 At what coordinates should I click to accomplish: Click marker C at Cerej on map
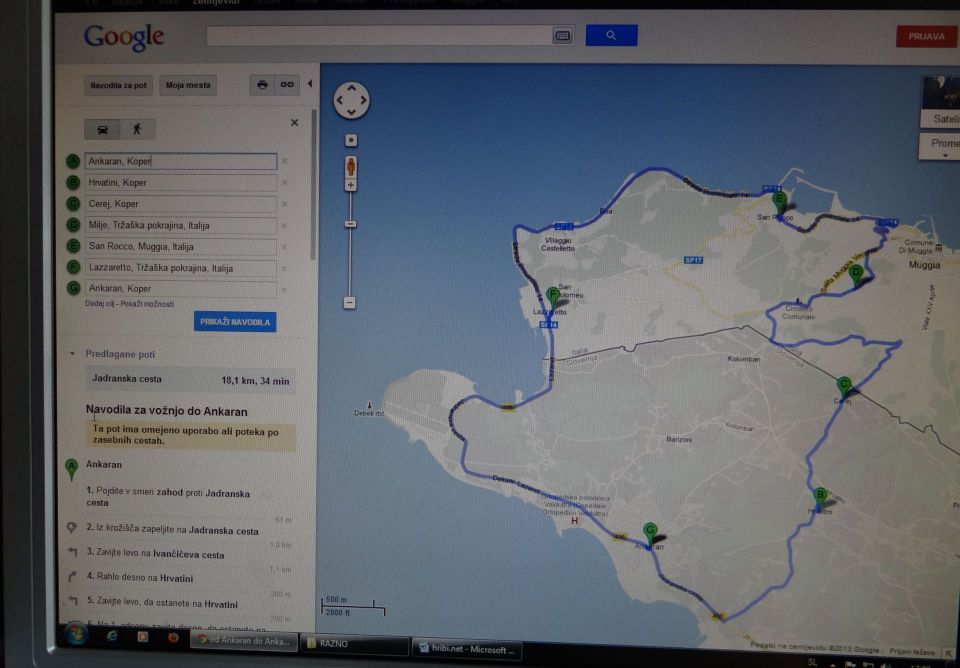(844, 388)
